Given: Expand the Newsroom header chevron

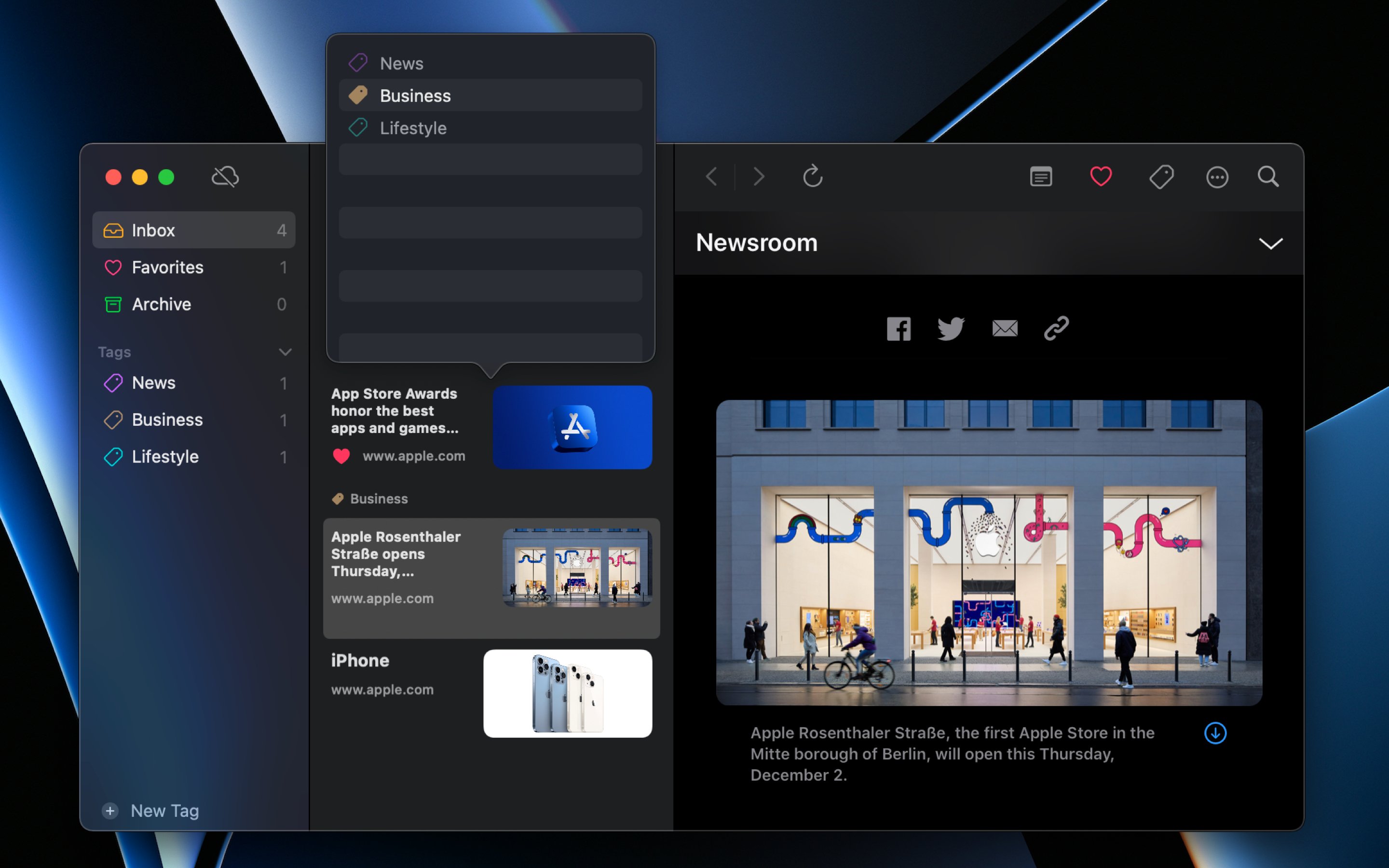Looking at the screenshot, I should click(1270, 244).
